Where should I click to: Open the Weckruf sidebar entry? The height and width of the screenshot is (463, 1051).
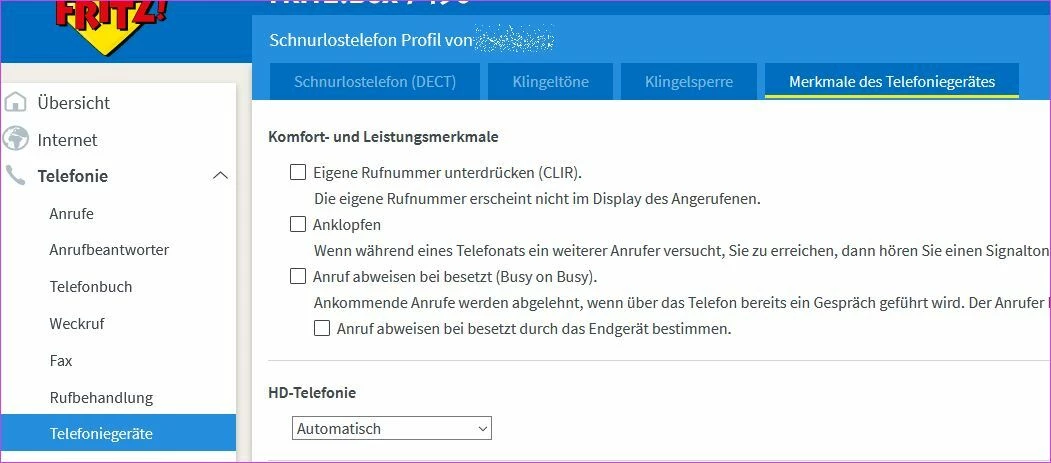click(x=77, y=324)
